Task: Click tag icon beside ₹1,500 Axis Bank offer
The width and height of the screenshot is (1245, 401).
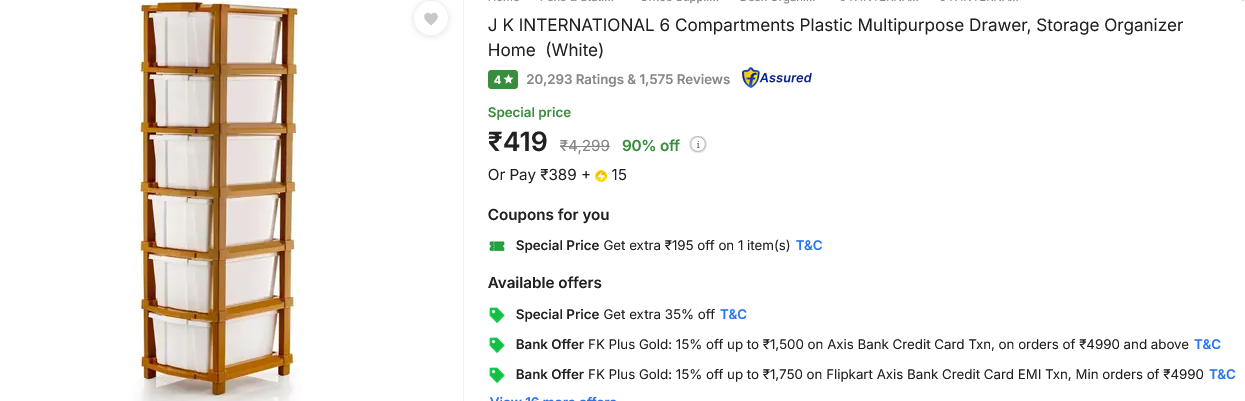Action: click(x=497, y=345)
